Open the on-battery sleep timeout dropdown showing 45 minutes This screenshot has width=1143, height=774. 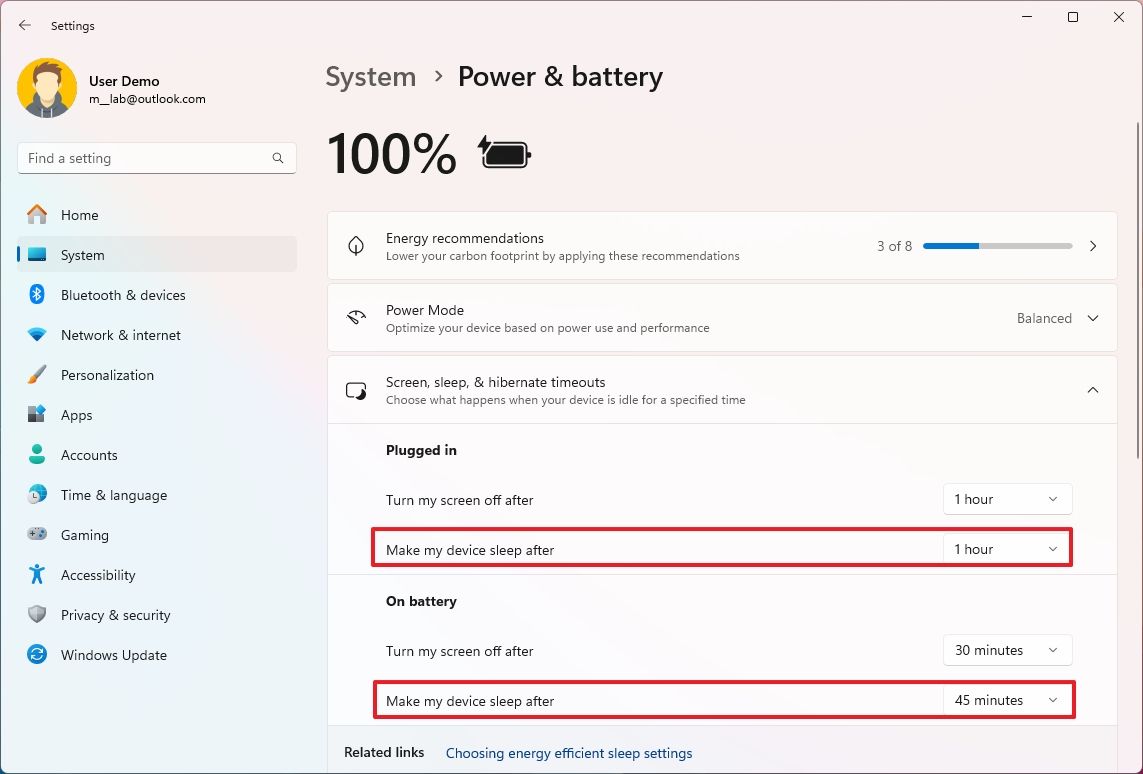(x=1006, y=699)
